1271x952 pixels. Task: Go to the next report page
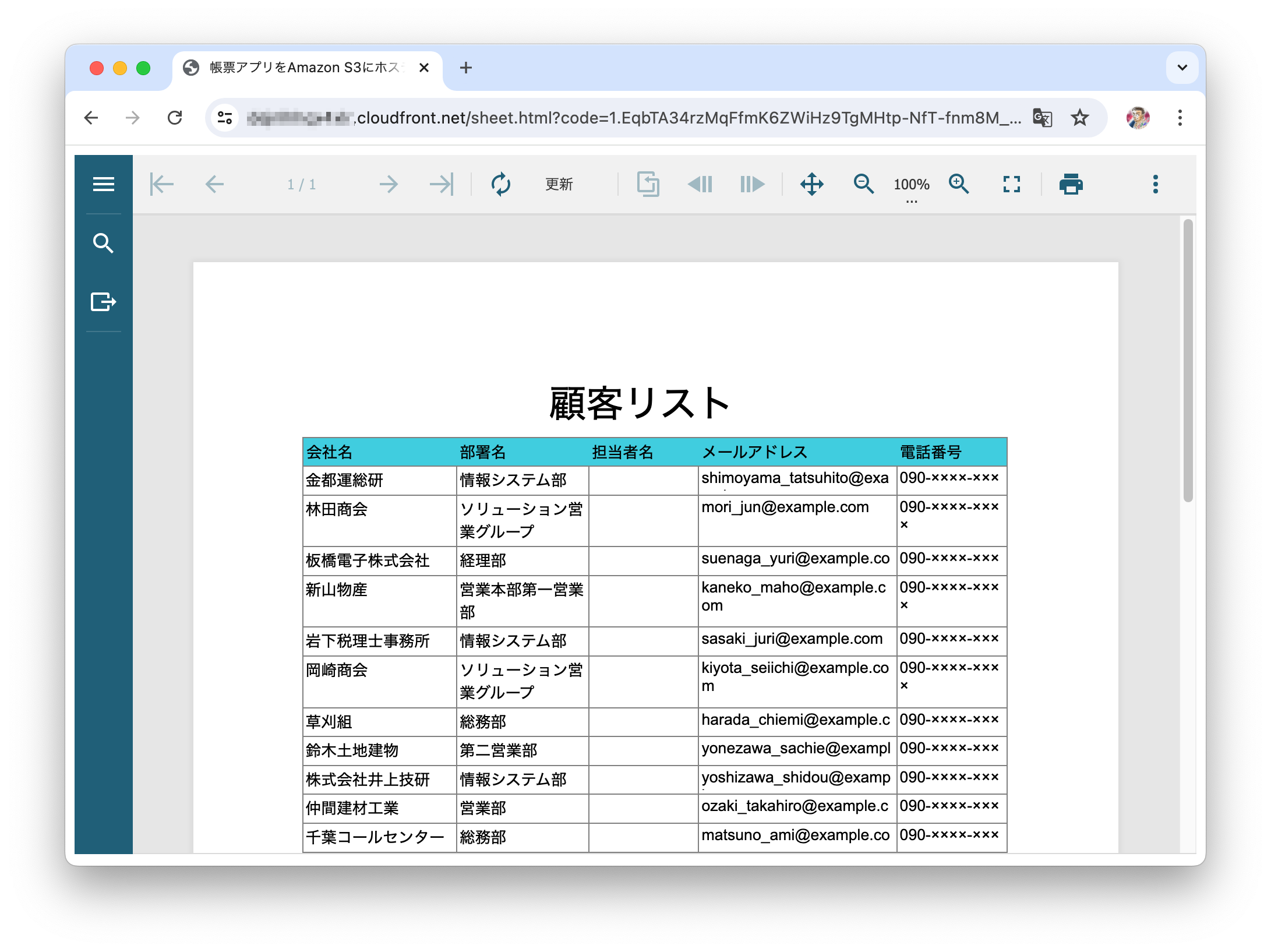click(x=389, y=185)
